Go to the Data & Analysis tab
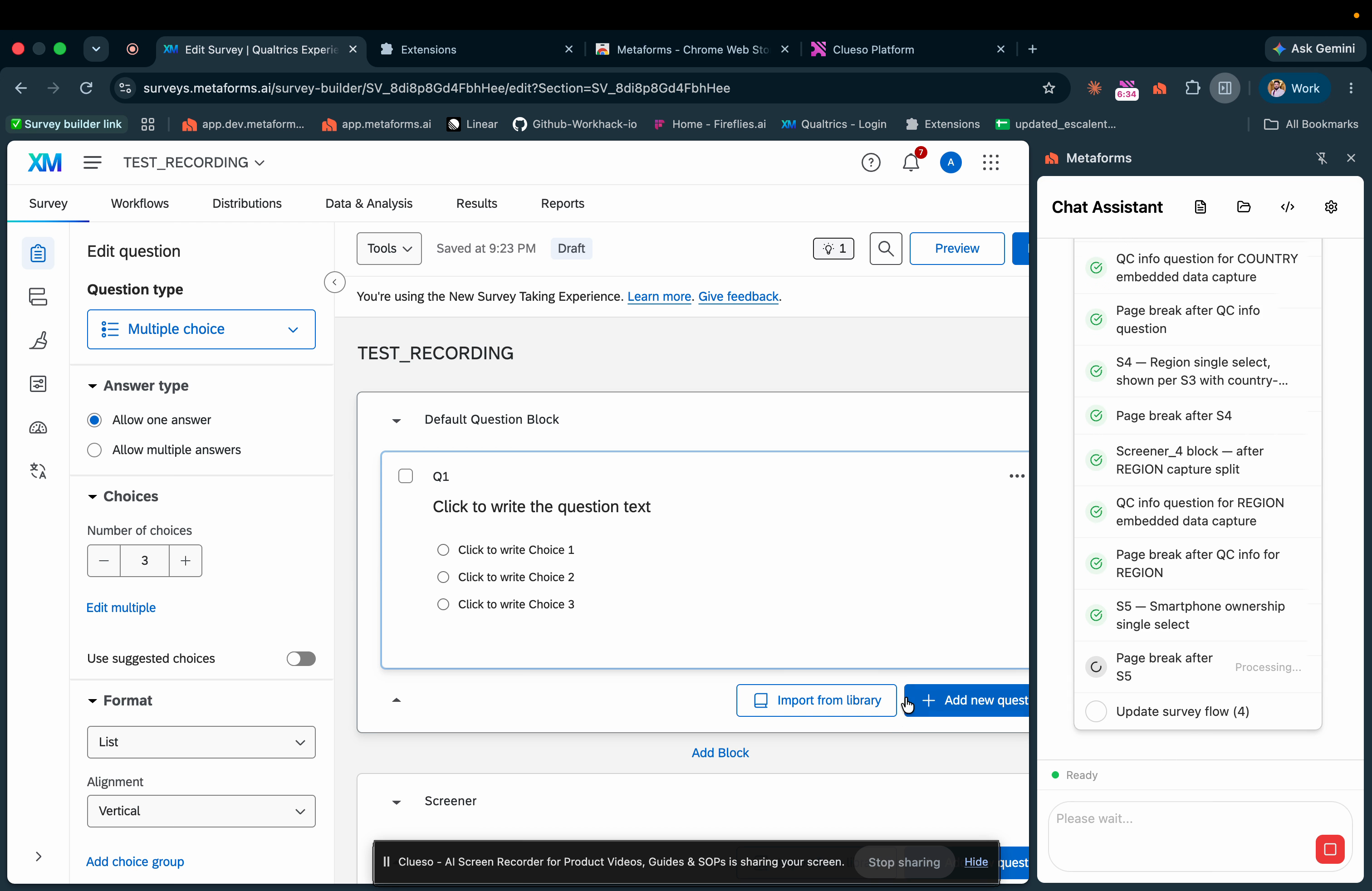1372x891 pixels. [x=368, y=203]
